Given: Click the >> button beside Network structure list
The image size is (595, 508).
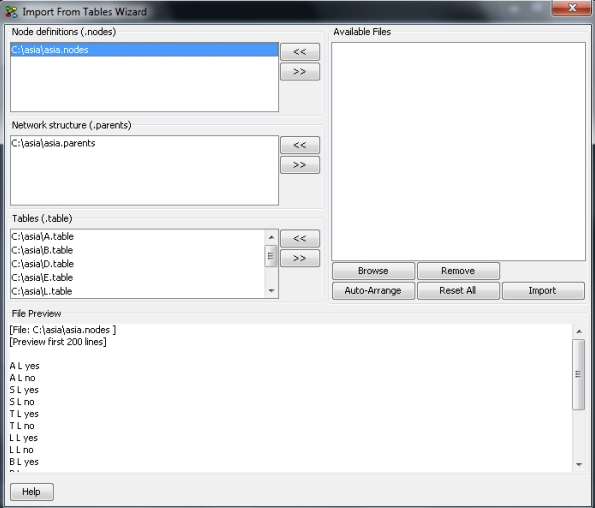Looking at the screenshot, I should [300, 165].
